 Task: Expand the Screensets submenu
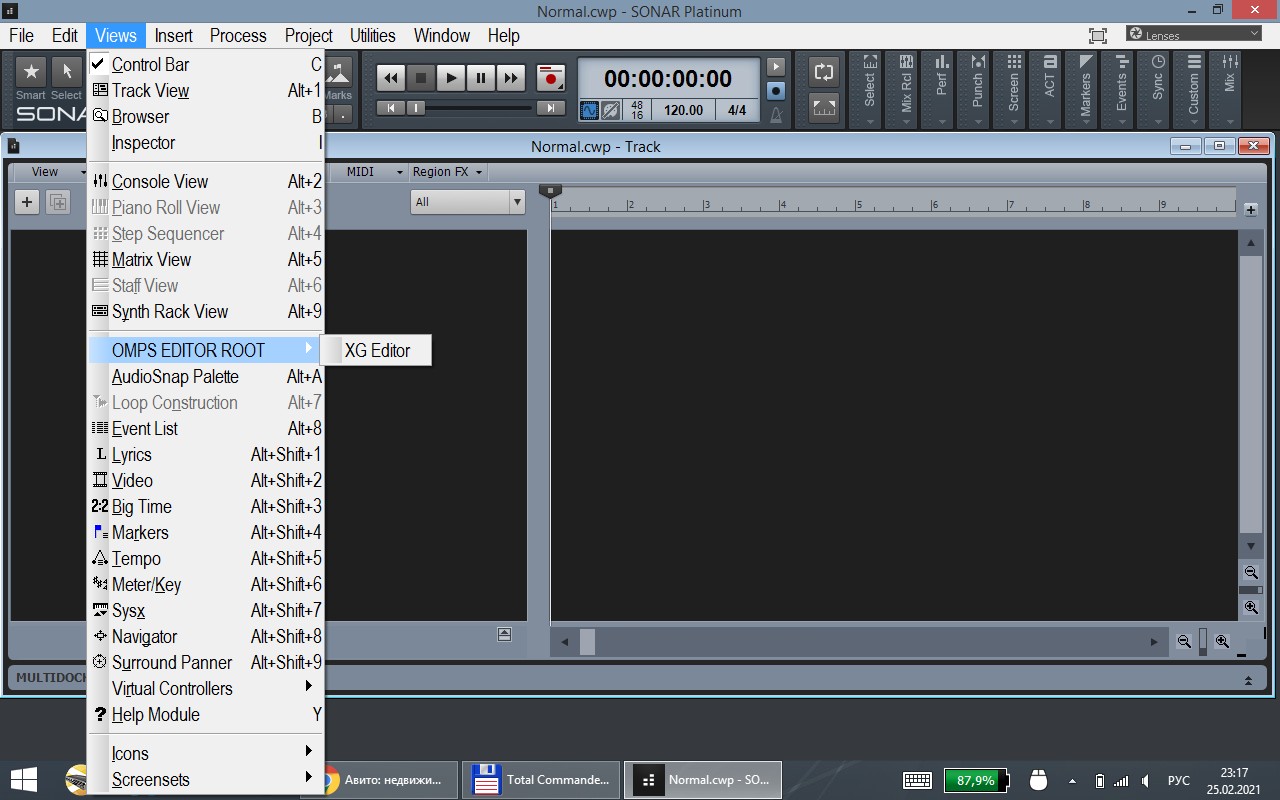(x=206, y=779)
